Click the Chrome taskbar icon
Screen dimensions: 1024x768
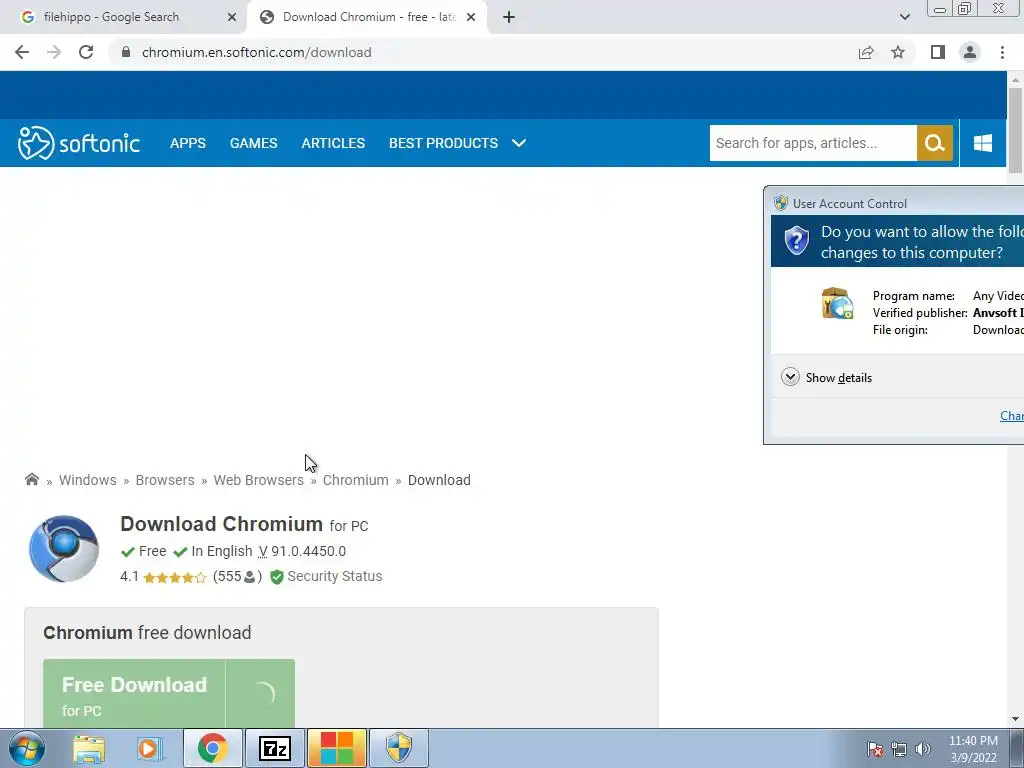tap(212, 748)
